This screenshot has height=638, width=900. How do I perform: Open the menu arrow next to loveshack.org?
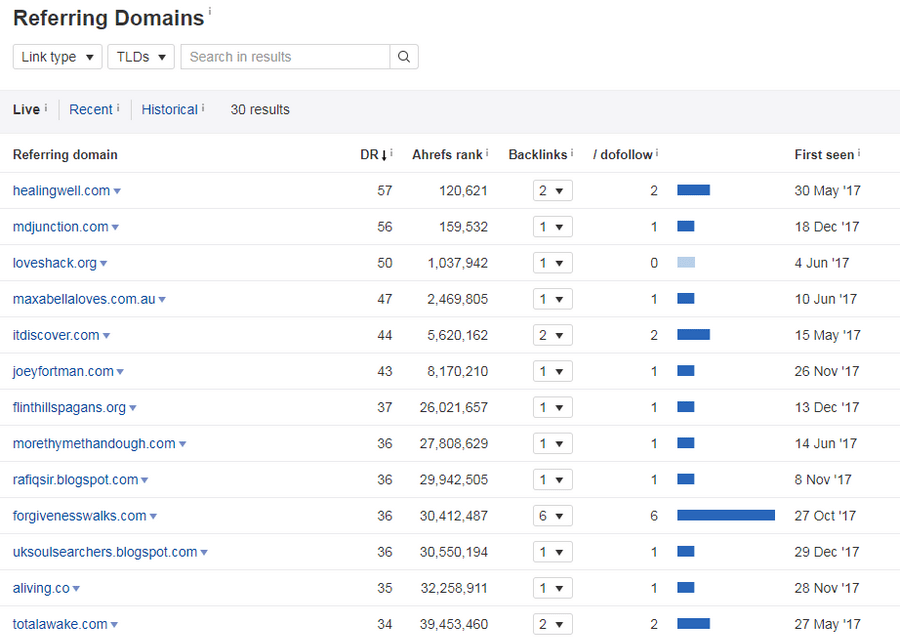(x=104, y=264)
